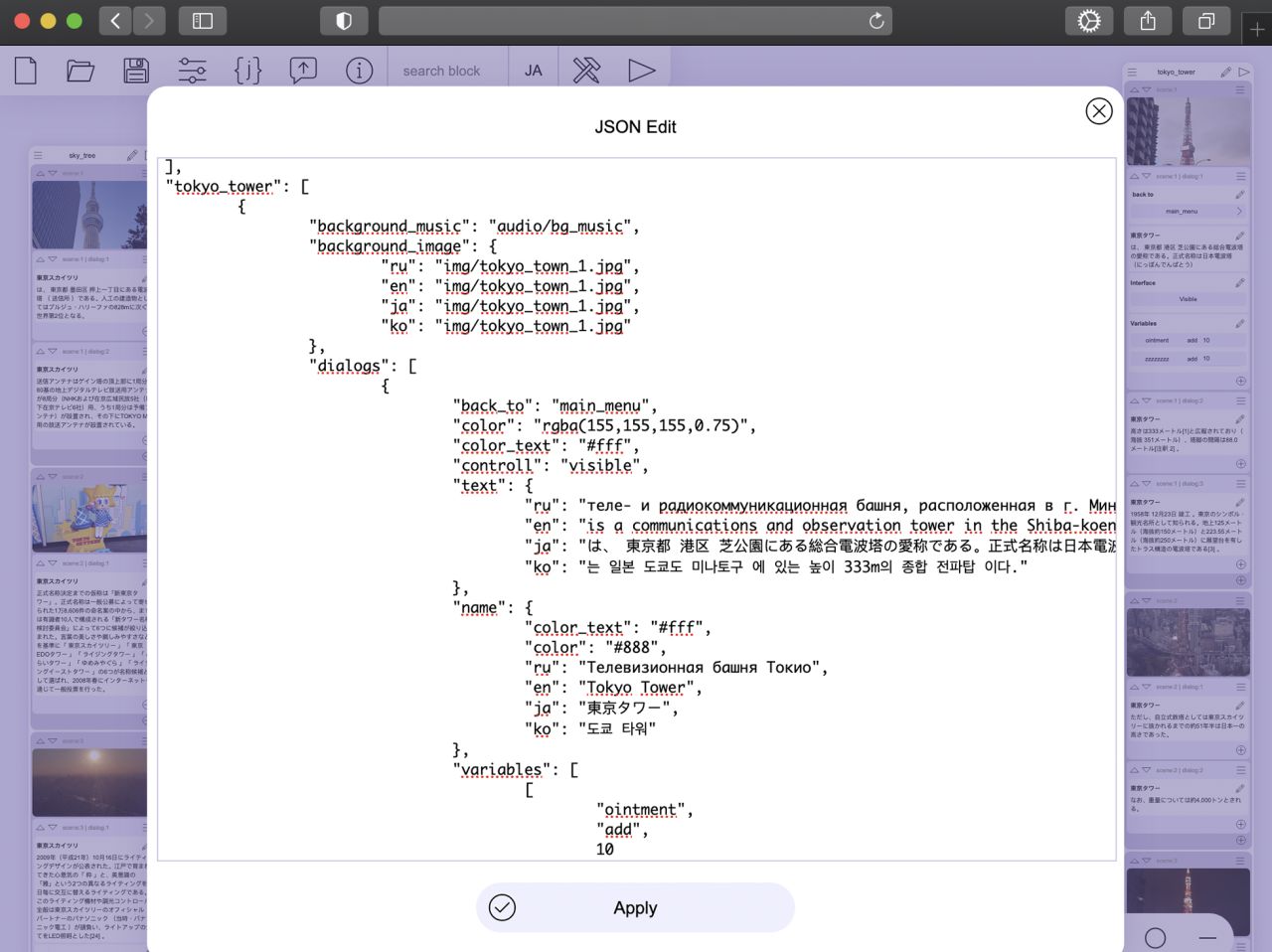The height and width of the screenshot is (952, 1272).
Task: Close the JSON Edit dialog
Action: click(x=1099, y=111)
